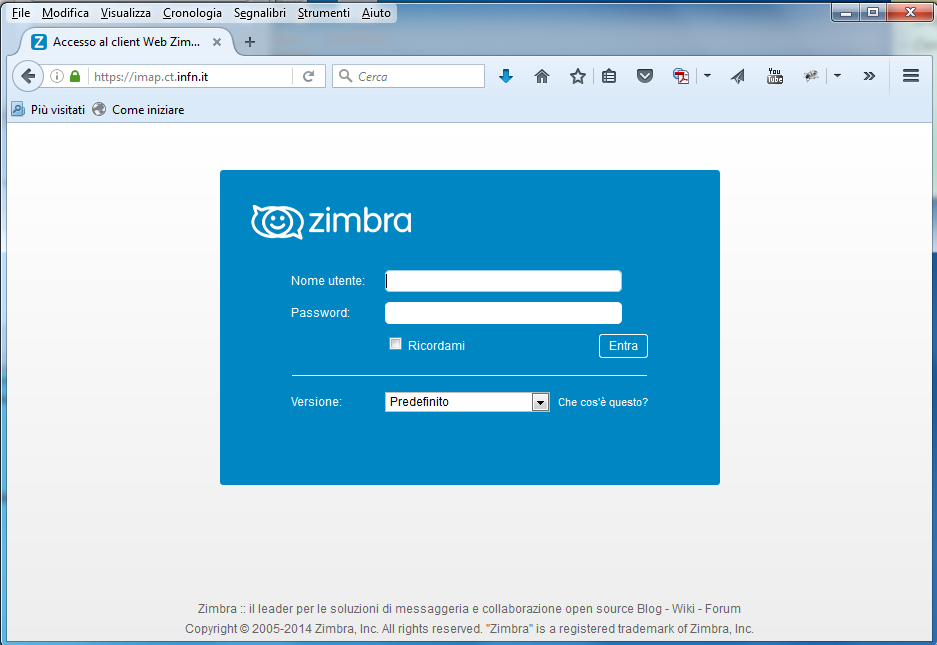
Task: Select the Accesso al client Web Zim... tab
Action: coord(126,42)
